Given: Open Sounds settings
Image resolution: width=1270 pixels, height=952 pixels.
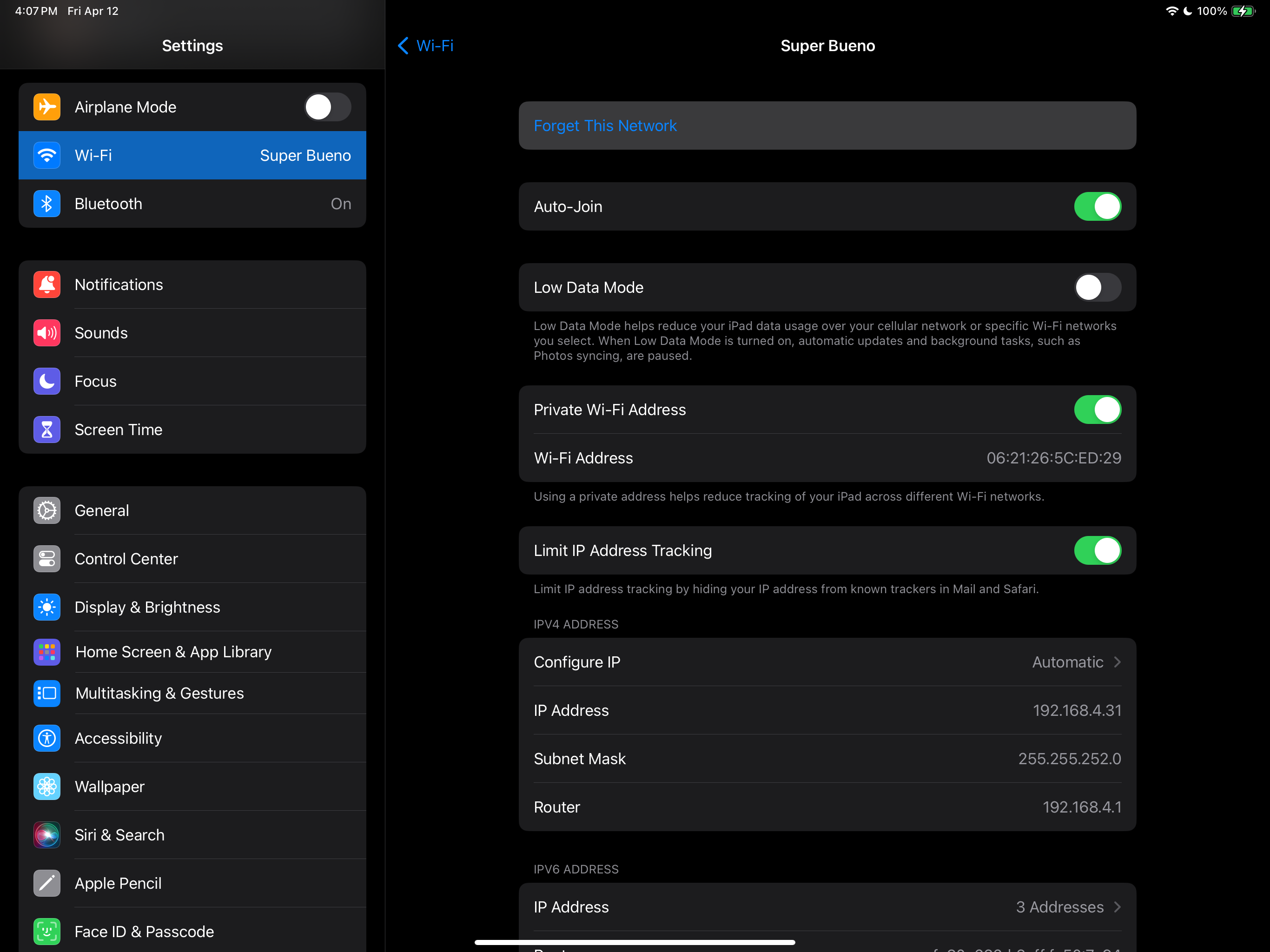Looking at the screenshot, I should [x=192, y=332].
